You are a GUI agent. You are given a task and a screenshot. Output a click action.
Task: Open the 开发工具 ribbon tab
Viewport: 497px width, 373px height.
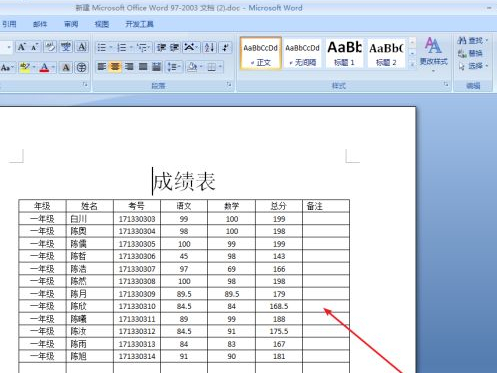click(x=139, y=24)
